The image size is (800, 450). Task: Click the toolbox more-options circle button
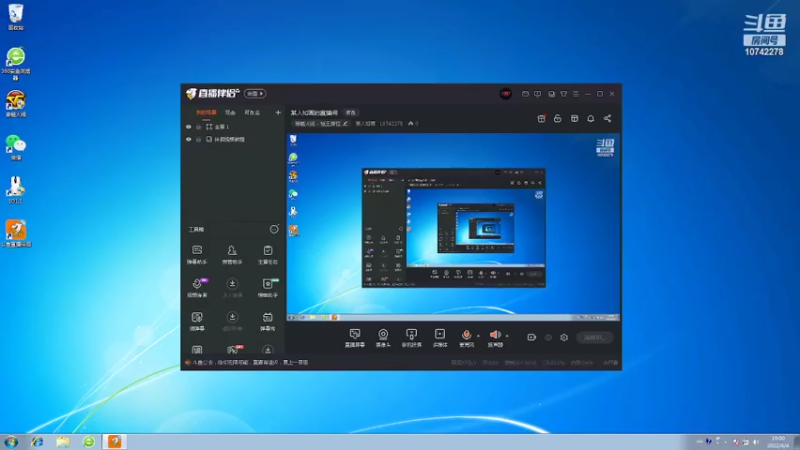coord(274,229)
